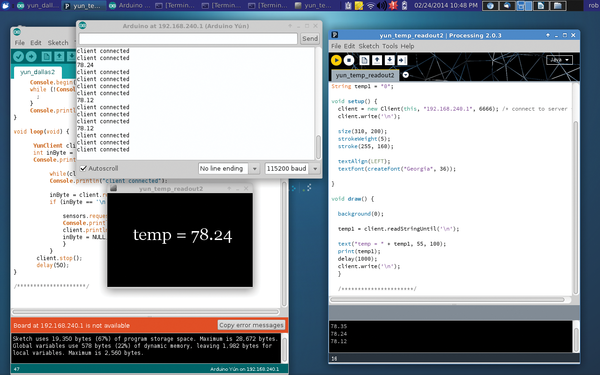This screenshot has width=600, height=375.
Task: Click the Arduino Verify checkmark icon
Action: click(18, 56)
